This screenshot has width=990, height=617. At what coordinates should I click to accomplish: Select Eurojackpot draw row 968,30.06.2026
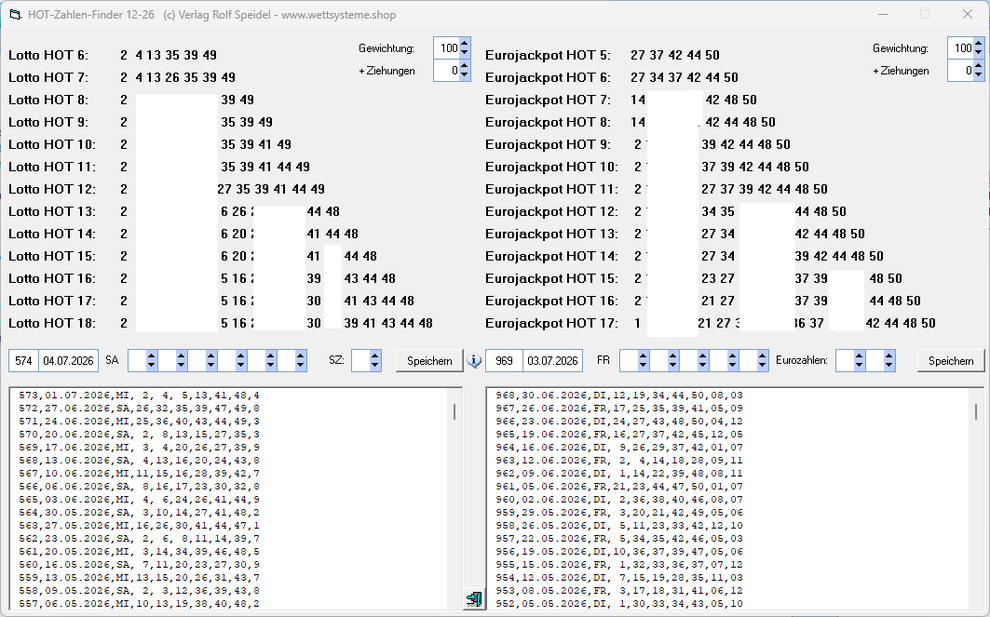(x=619, y=395)
